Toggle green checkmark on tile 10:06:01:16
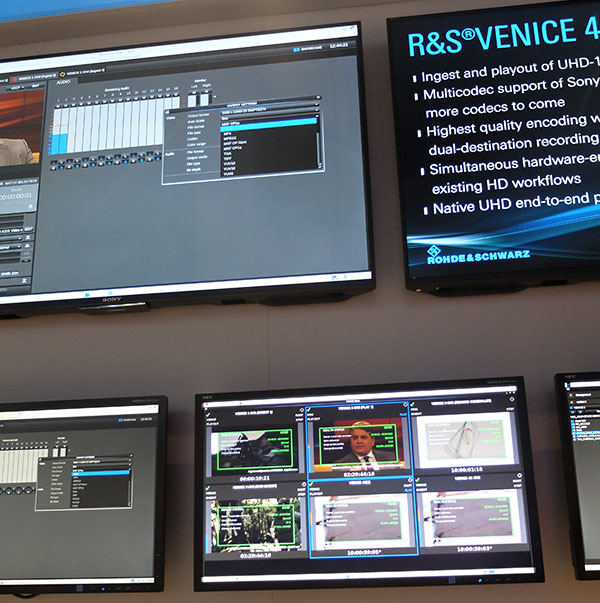 coord(412,405)
